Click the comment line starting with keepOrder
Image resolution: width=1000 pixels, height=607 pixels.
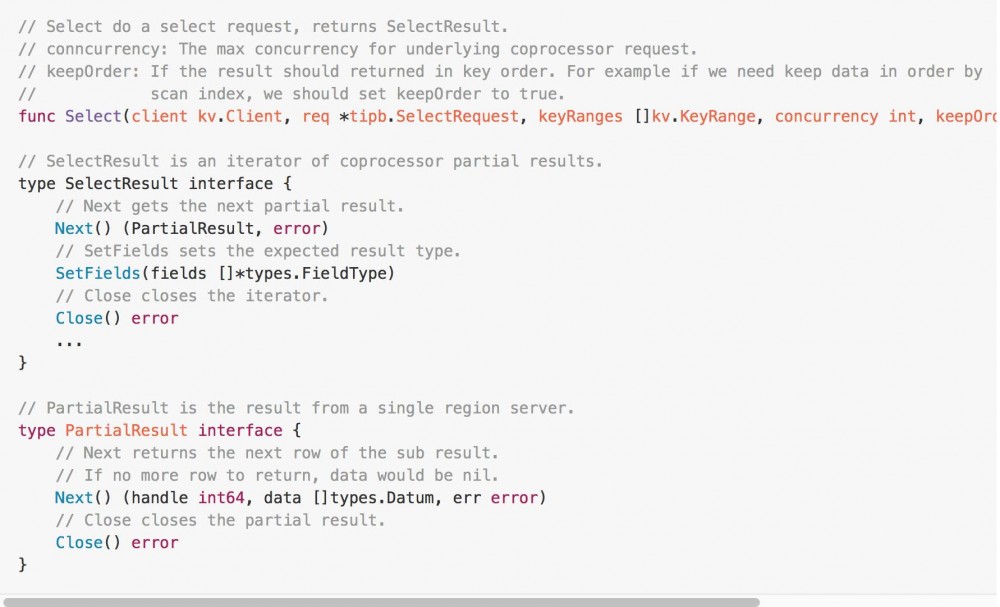[x=500, y=72]
